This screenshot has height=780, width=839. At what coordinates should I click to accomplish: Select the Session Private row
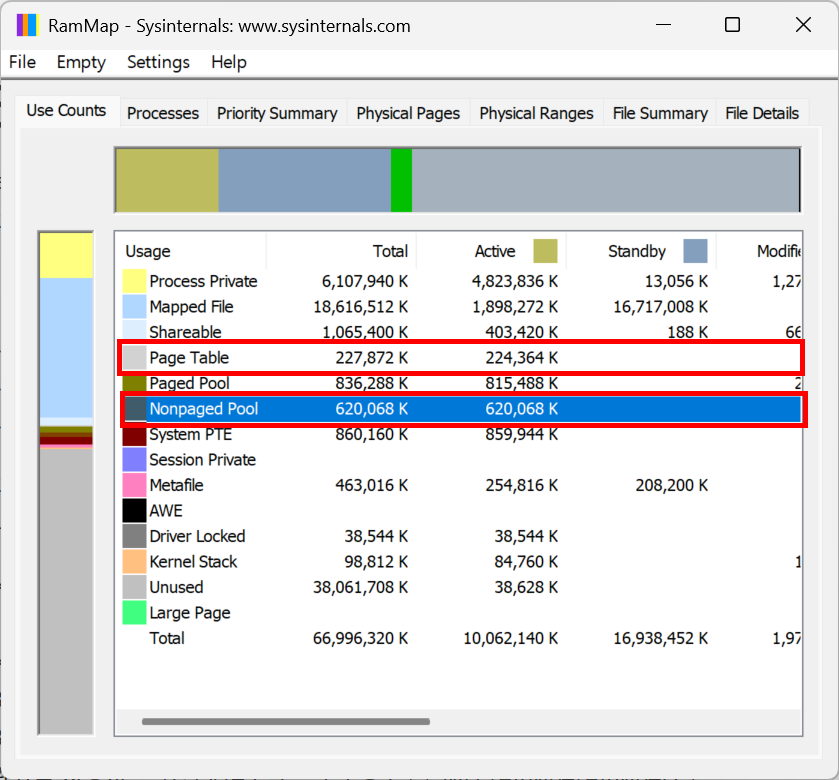tap(459, 460)
